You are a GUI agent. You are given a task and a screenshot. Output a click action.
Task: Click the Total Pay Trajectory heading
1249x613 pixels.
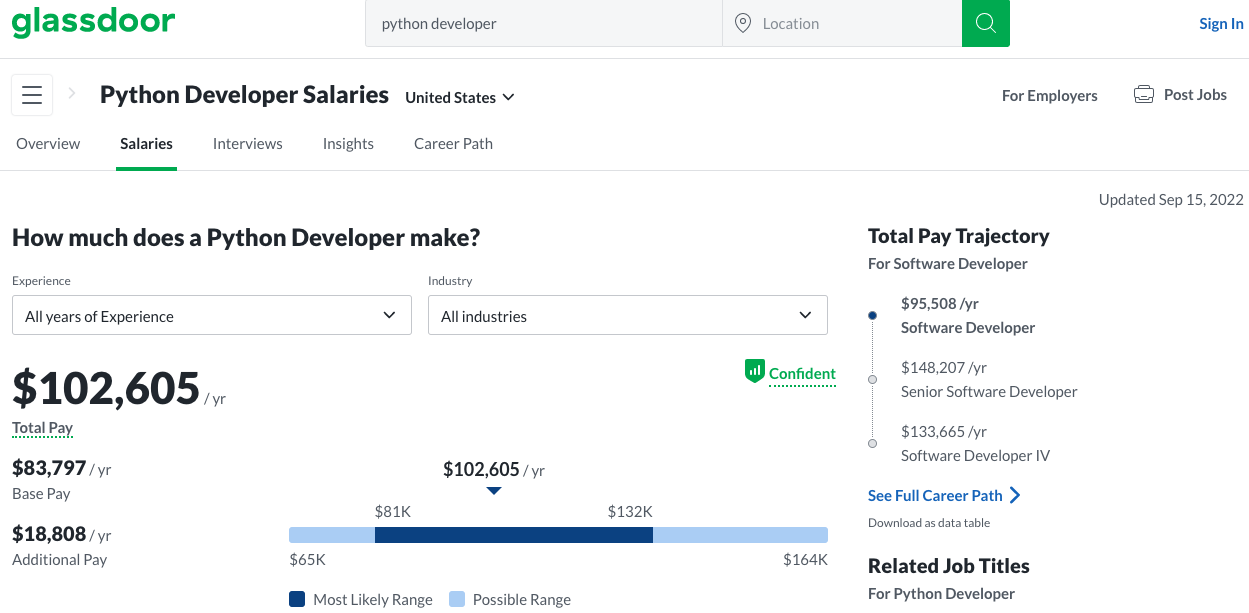959,236
